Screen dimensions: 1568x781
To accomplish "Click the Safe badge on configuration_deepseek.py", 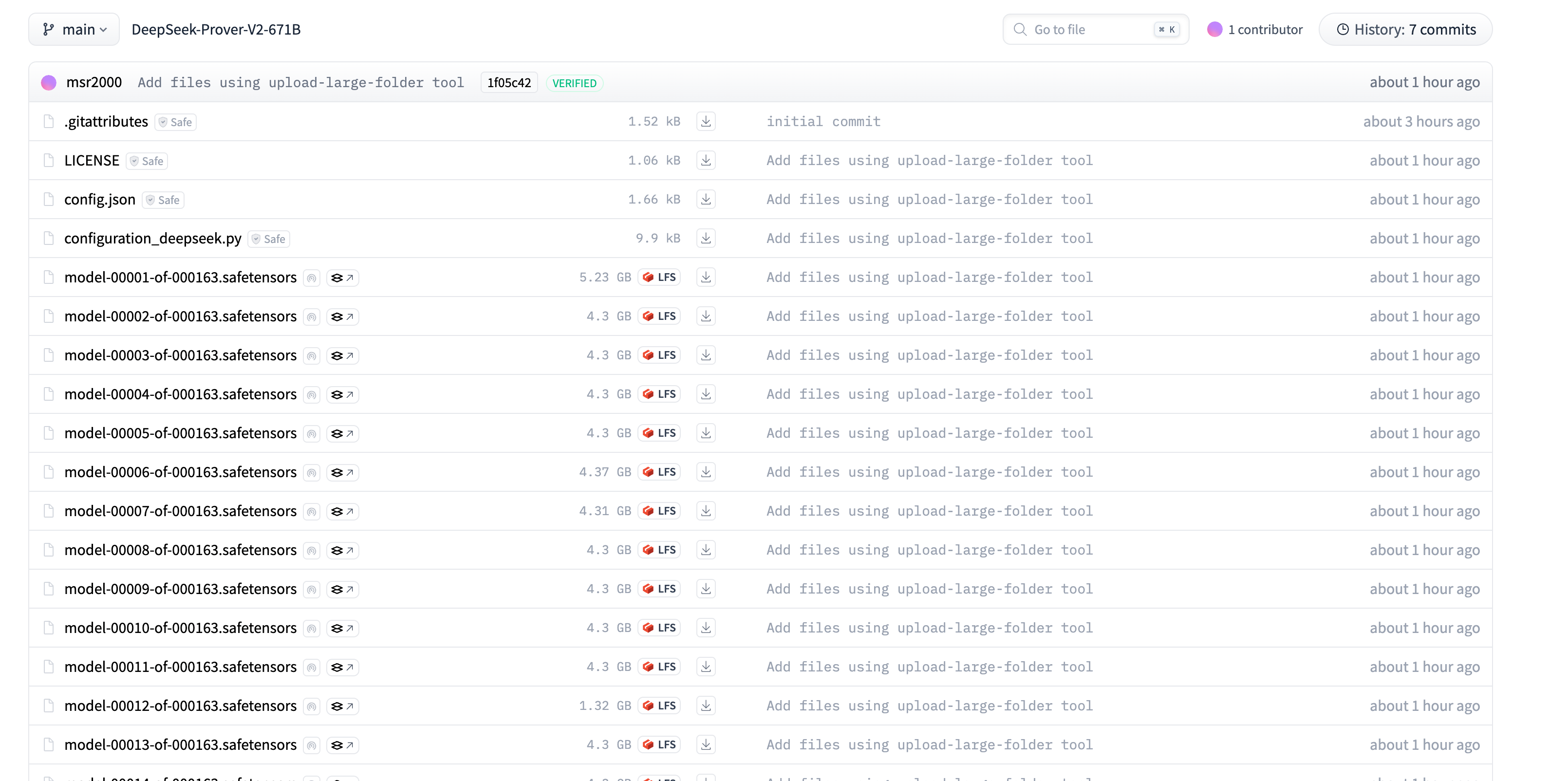I will pos(268,239).
